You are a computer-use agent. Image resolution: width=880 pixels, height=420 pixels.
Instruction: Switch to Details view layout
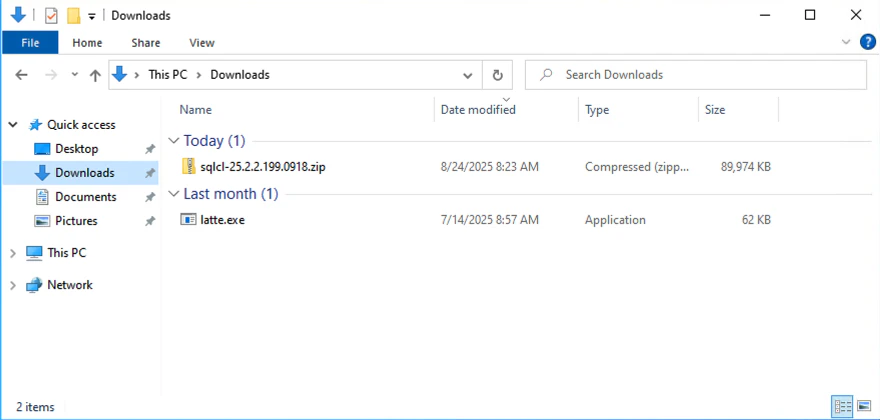coord(842,406)
